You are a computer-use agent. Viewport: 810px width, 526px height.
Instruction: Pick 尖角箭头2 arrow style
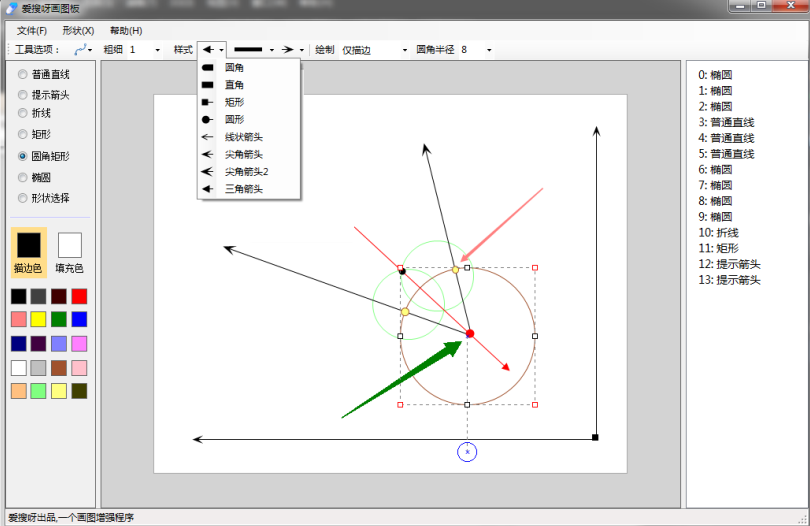(x=247, y=171)
